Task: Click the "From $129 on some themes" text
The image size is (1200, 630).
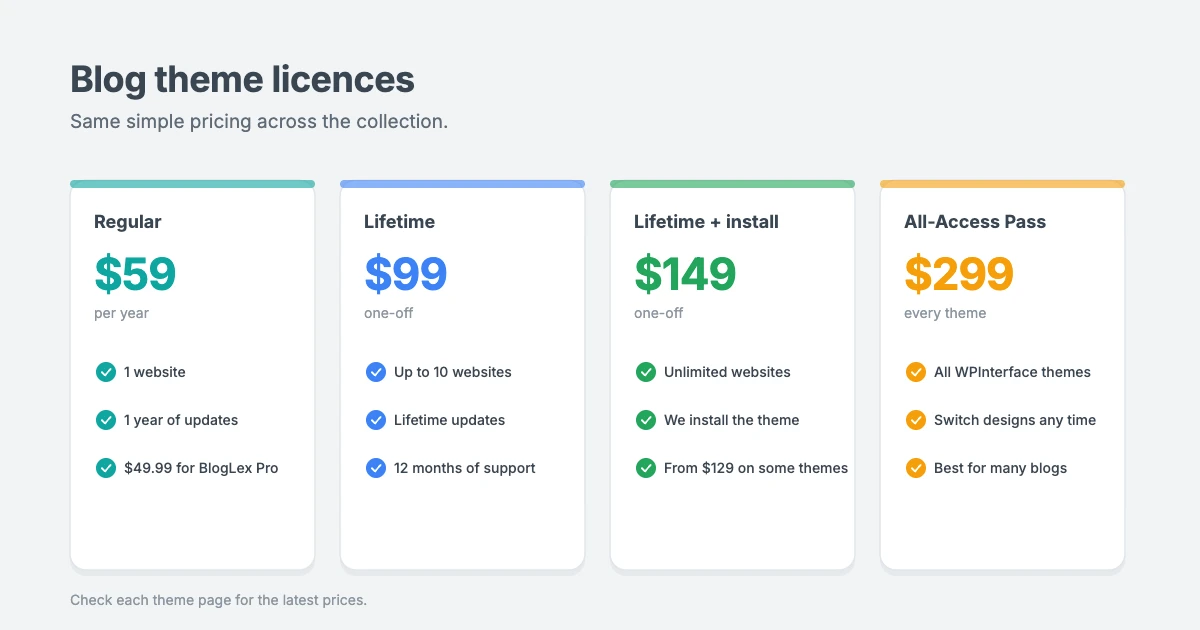Action: (x=756, y=468)
